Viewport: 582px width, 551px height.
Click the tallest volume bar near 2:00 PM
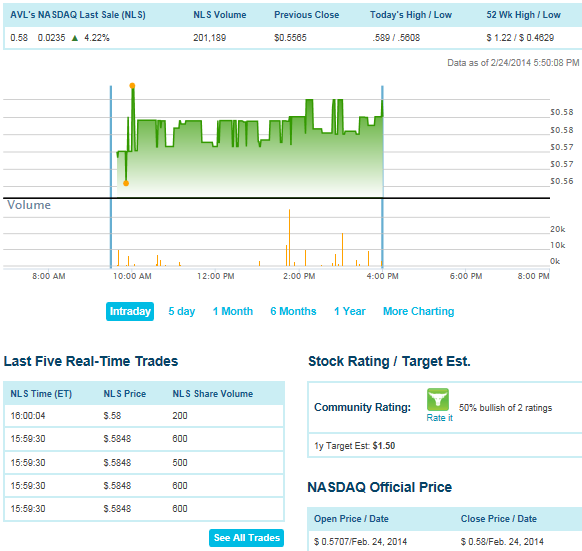click(290, 238)
